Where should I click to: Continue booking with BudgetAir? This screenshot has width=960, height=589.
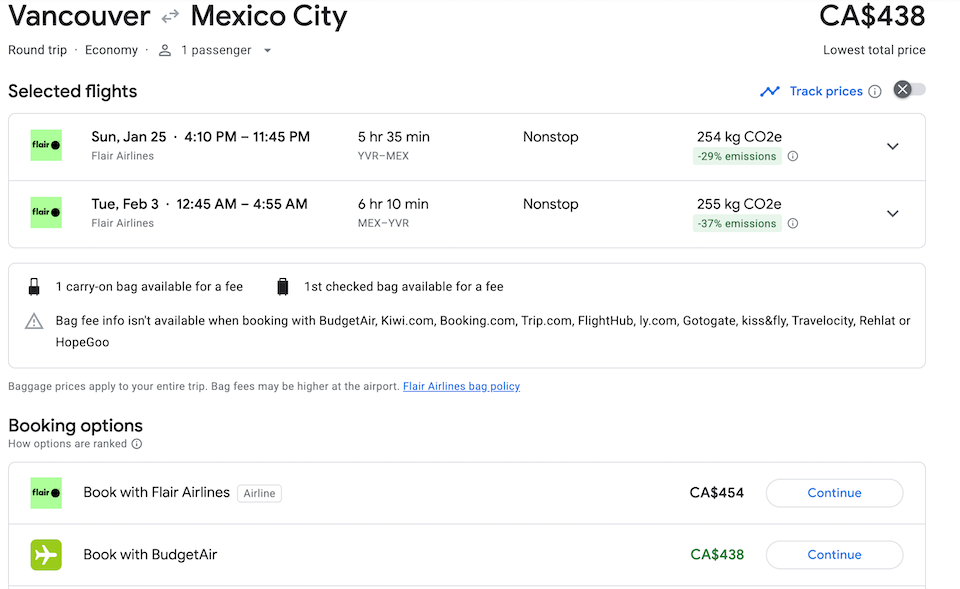[x=834, y=555]
